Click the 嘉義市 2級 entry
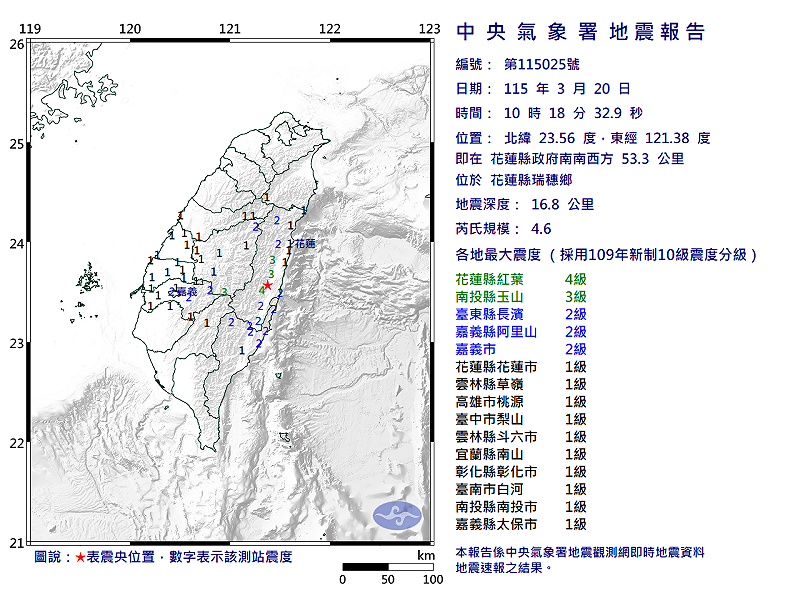 pyautogui.click(x=520, y=349)
